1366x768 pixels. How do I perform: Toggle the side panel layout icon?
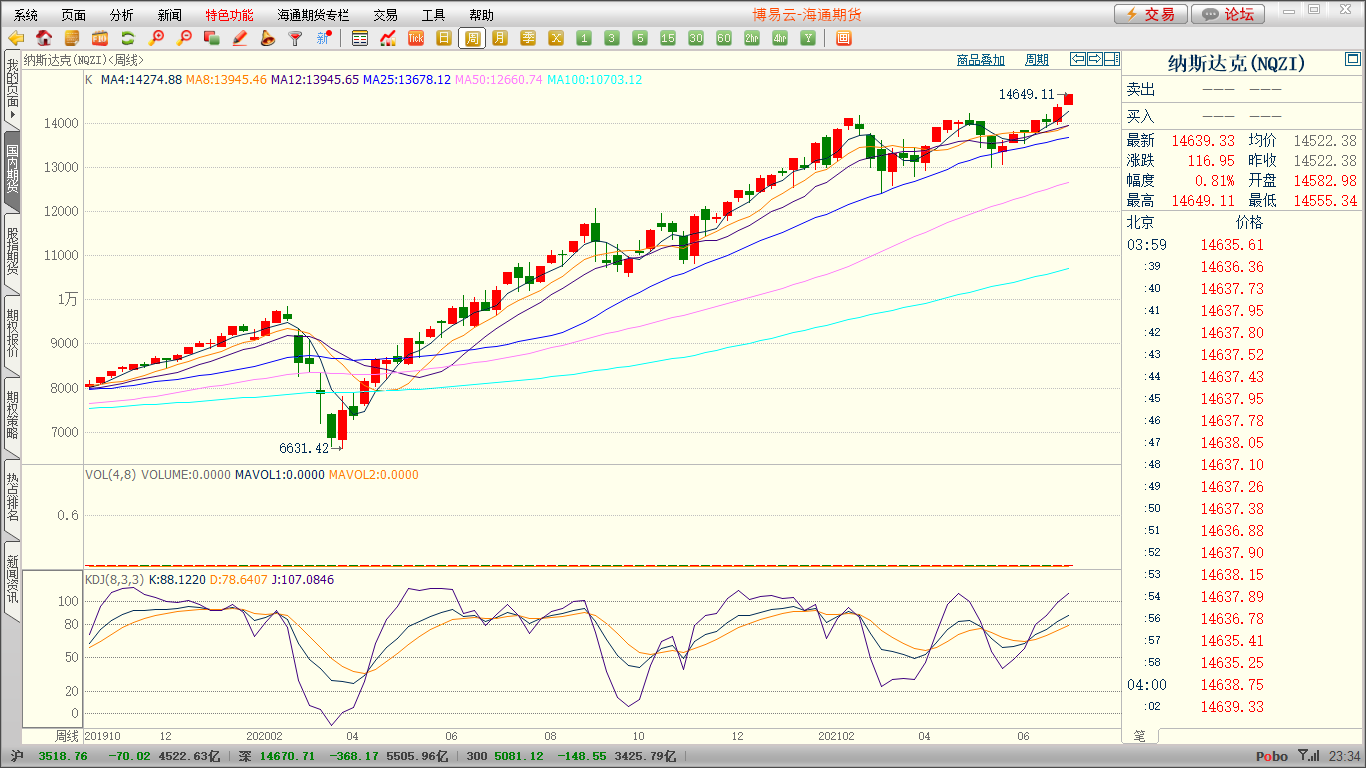point(1111,59)
